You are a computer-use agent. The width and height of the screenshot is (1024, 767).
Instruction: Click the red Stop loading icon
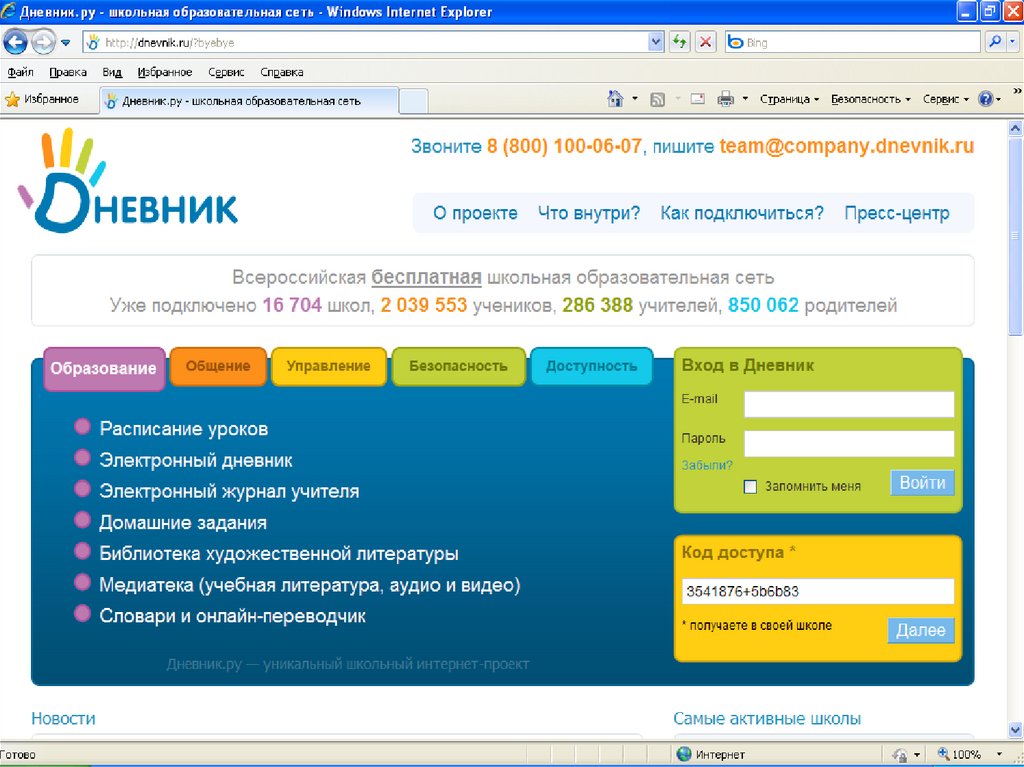pyautogui.click(x=706, y=42)
